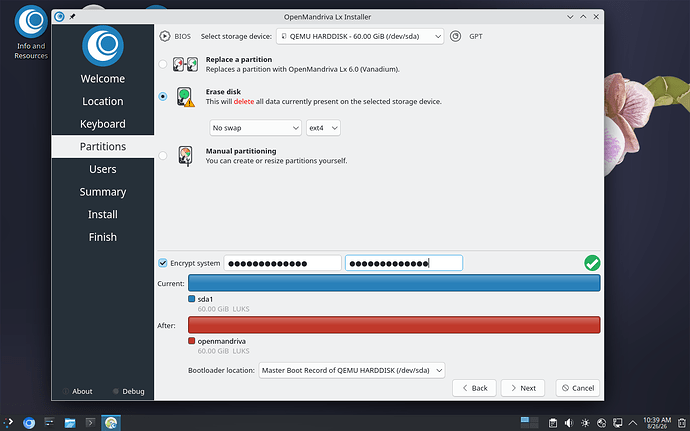Click the OpenMandriva logo in the sidebar
The width and height of the screenshot is (690, 431).
pos(103,46)
